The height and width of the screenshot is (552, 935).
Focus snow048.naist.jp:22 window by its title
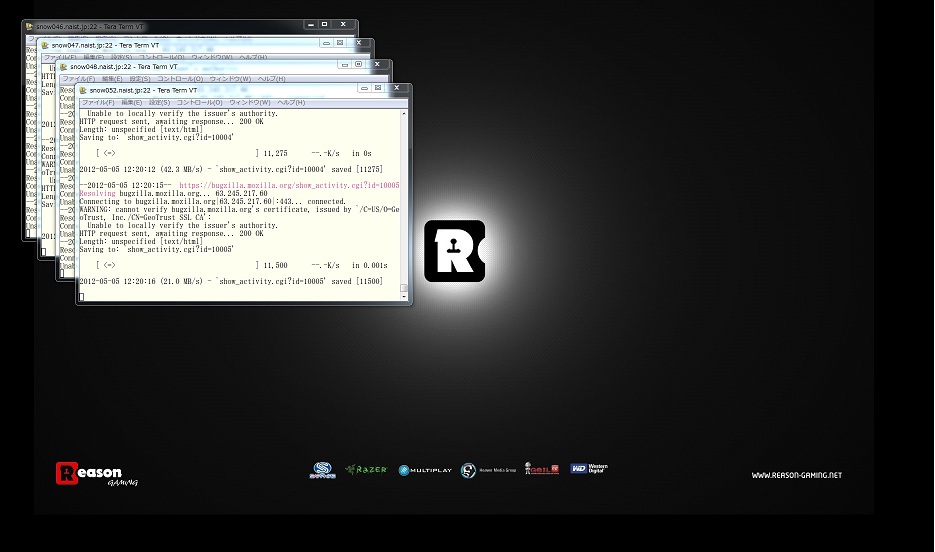124,67
